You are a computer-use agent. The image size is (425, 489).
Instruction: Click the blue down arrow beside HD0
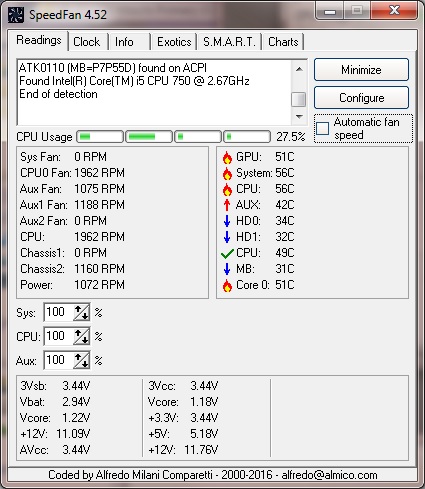coord(227,221)
